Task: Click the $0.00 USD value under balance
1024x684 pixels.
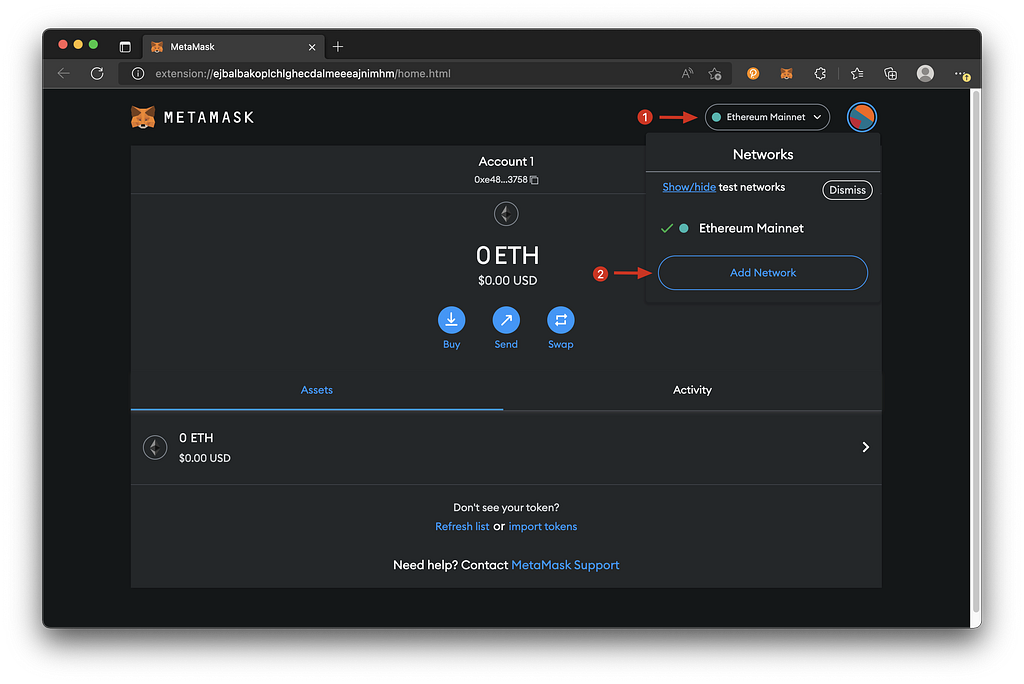Action: tap(507, 280)
